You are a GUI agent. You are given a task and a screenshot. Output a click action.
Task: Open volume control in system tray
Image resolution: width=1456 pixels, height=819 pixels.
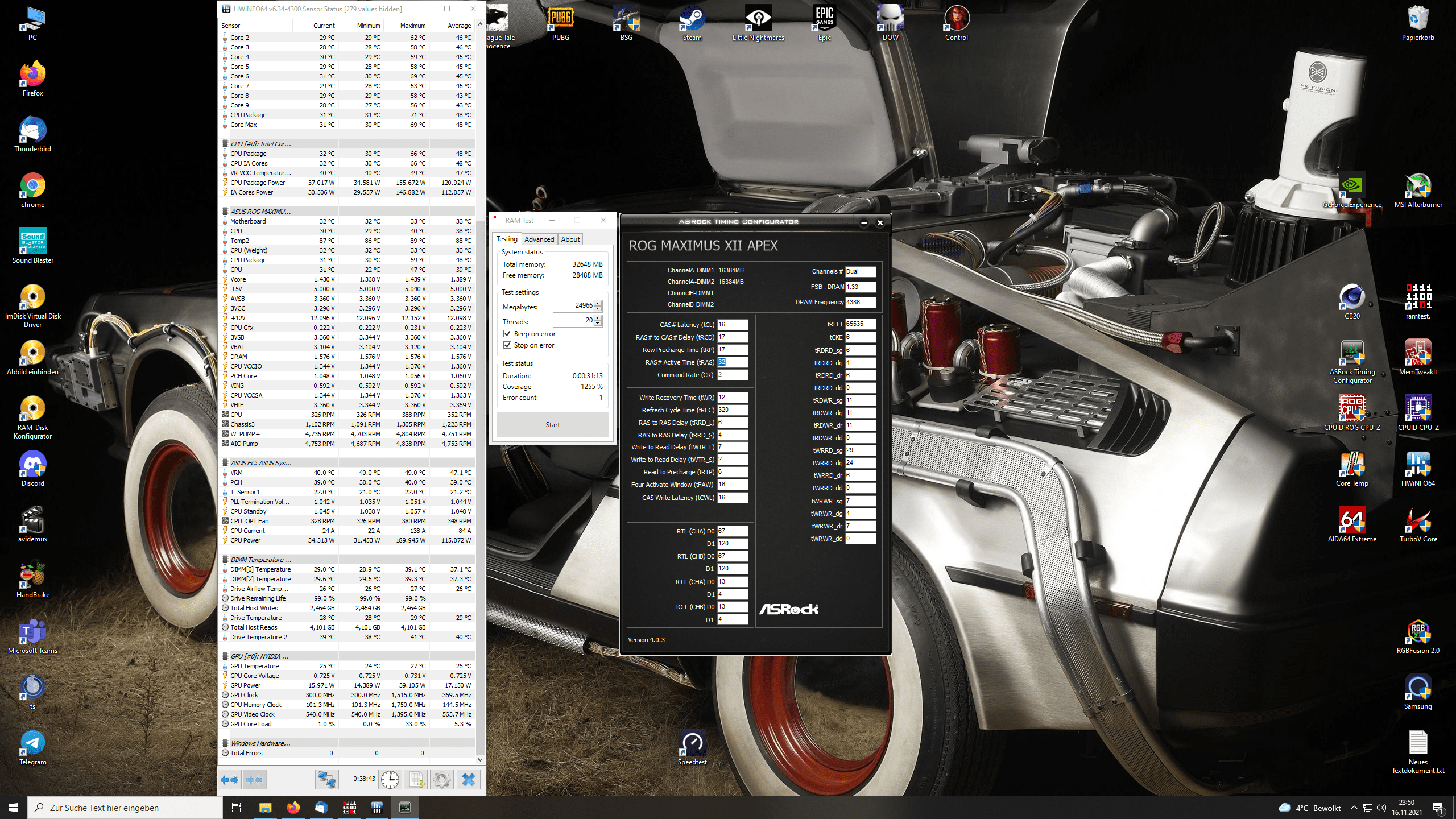(x=1381, y=808)
